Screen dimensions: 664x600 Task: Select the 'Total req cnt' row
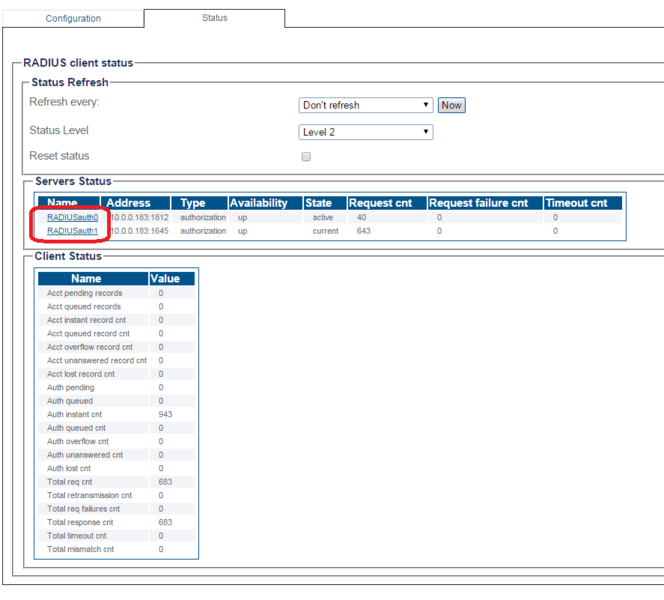116,482
